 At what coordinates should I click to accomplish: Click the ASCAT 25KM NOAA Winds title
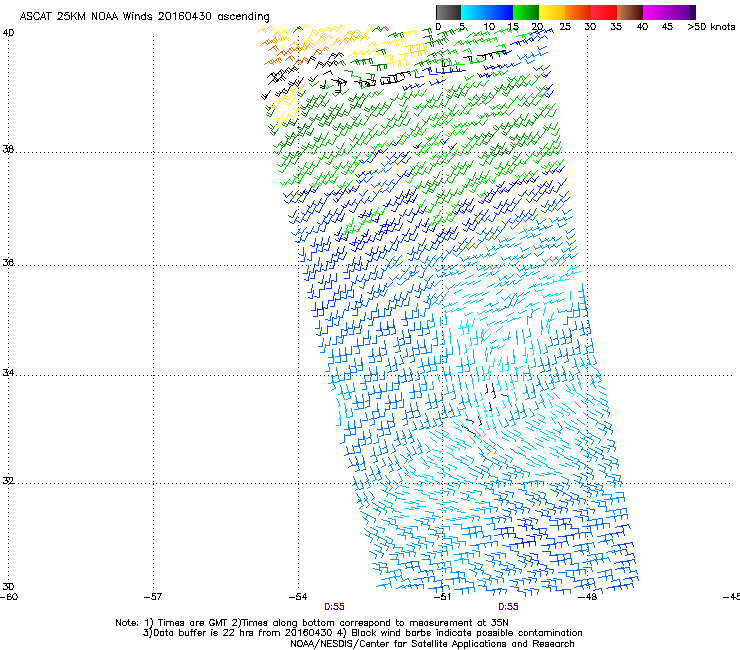coord(144,17)
